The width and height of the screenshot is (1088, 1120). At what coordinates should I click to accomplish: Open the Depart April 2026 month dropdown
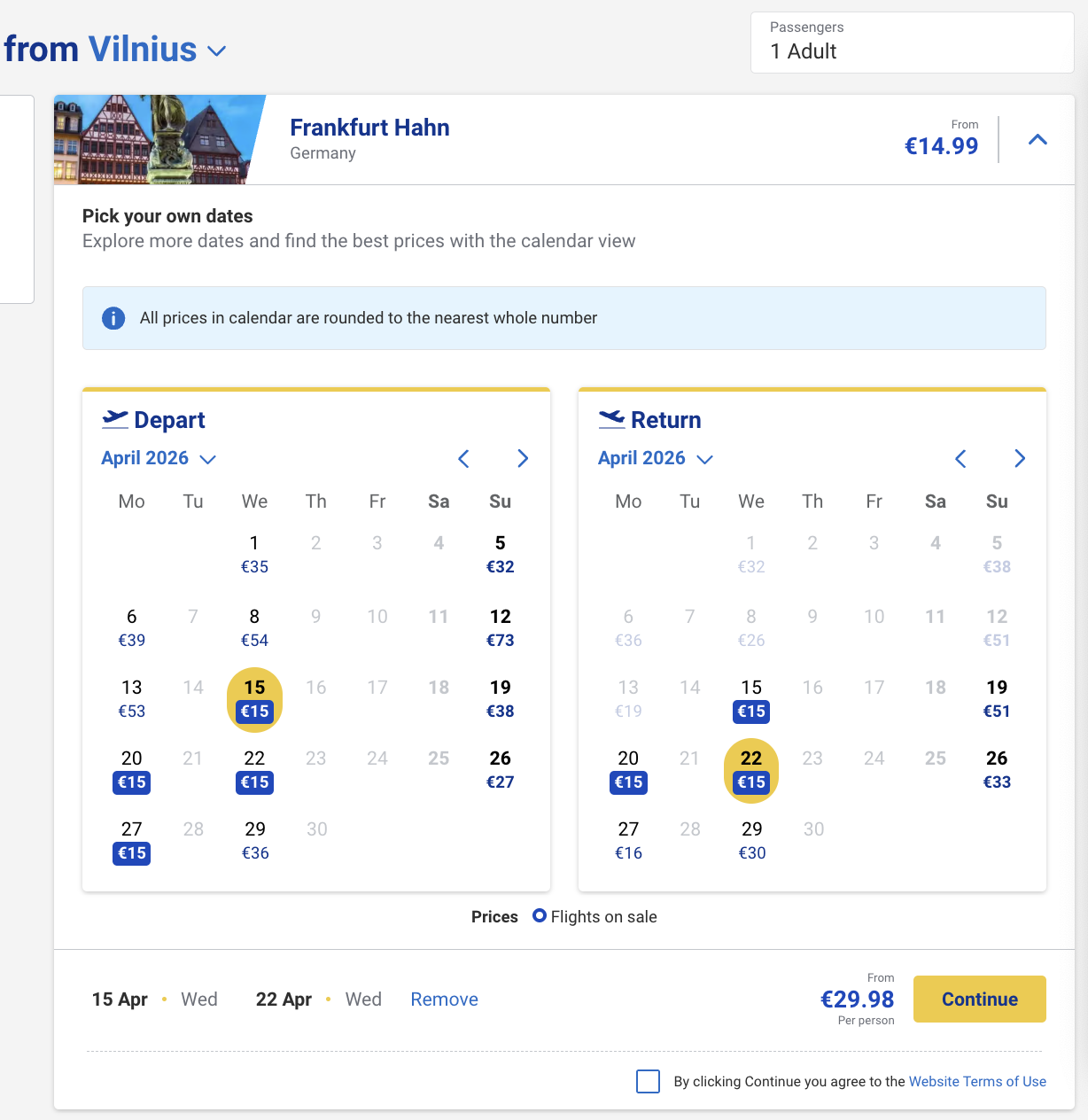pos(159,458)
